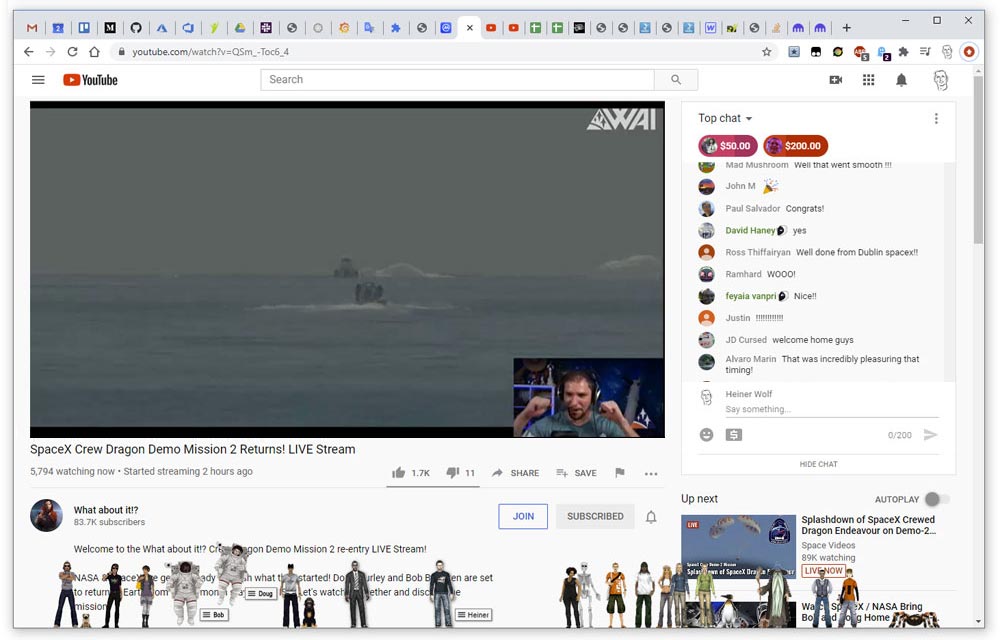
Task: Go to browser home page
Action: 94,52
